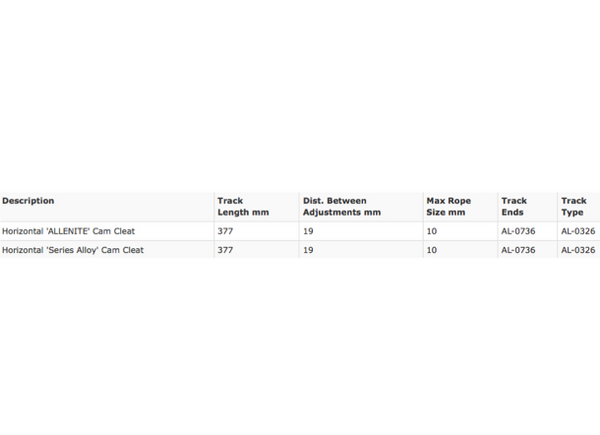Image resolution: width=600 pixels, height=435 pixels.
Task: Select Horizontal 'ALLENITE' Cam Cleat row
Action: click(x=300, y=231)
